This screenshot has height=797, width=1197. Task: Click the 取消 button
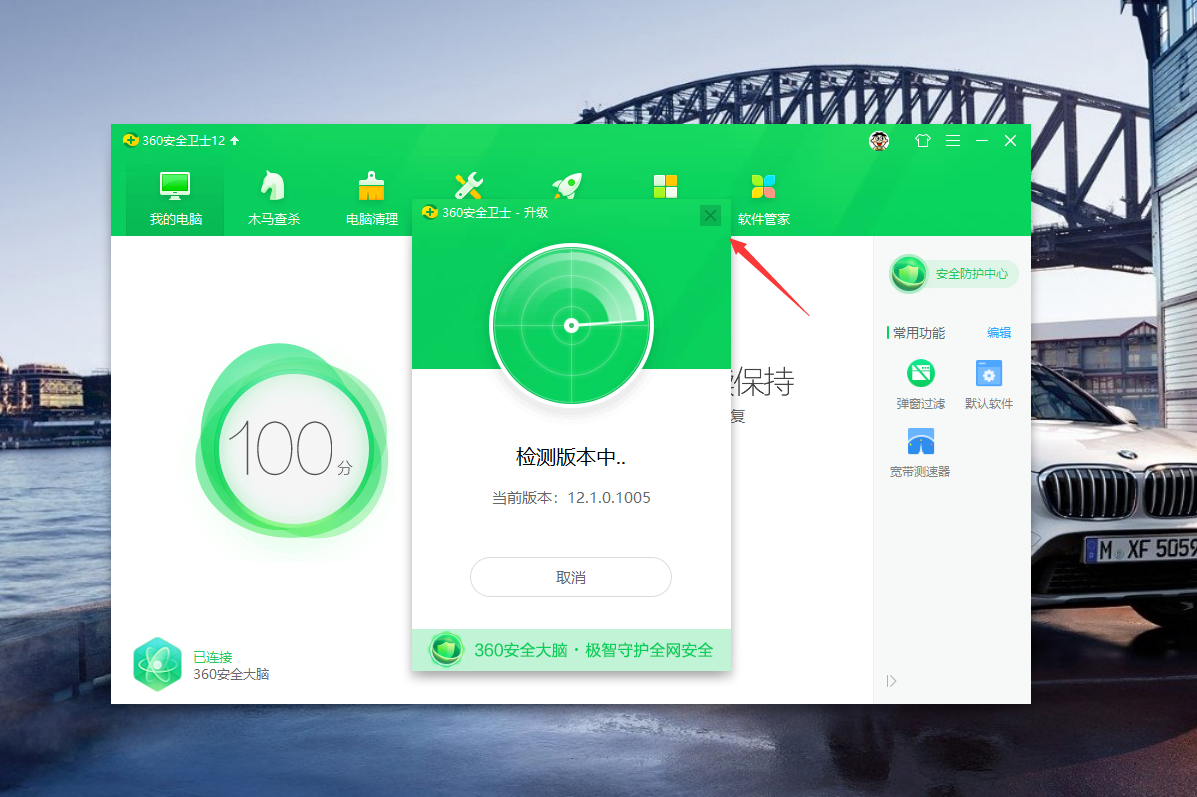[571, 577]
